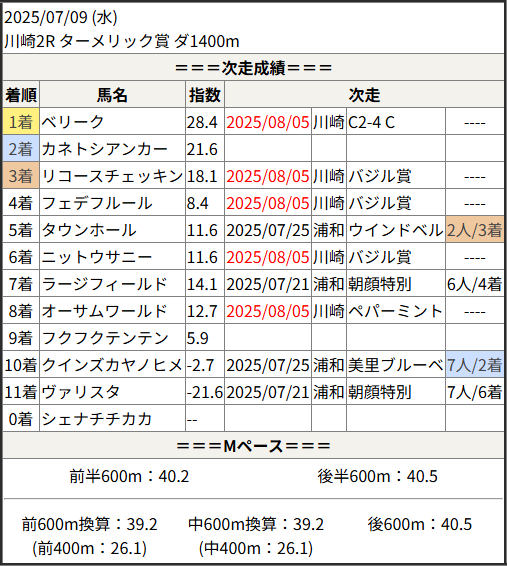Viewport: 507px width, 566px height.
Task: Select the highlighted 2人/3着 result cell
Action: click(x=475, y=230)
